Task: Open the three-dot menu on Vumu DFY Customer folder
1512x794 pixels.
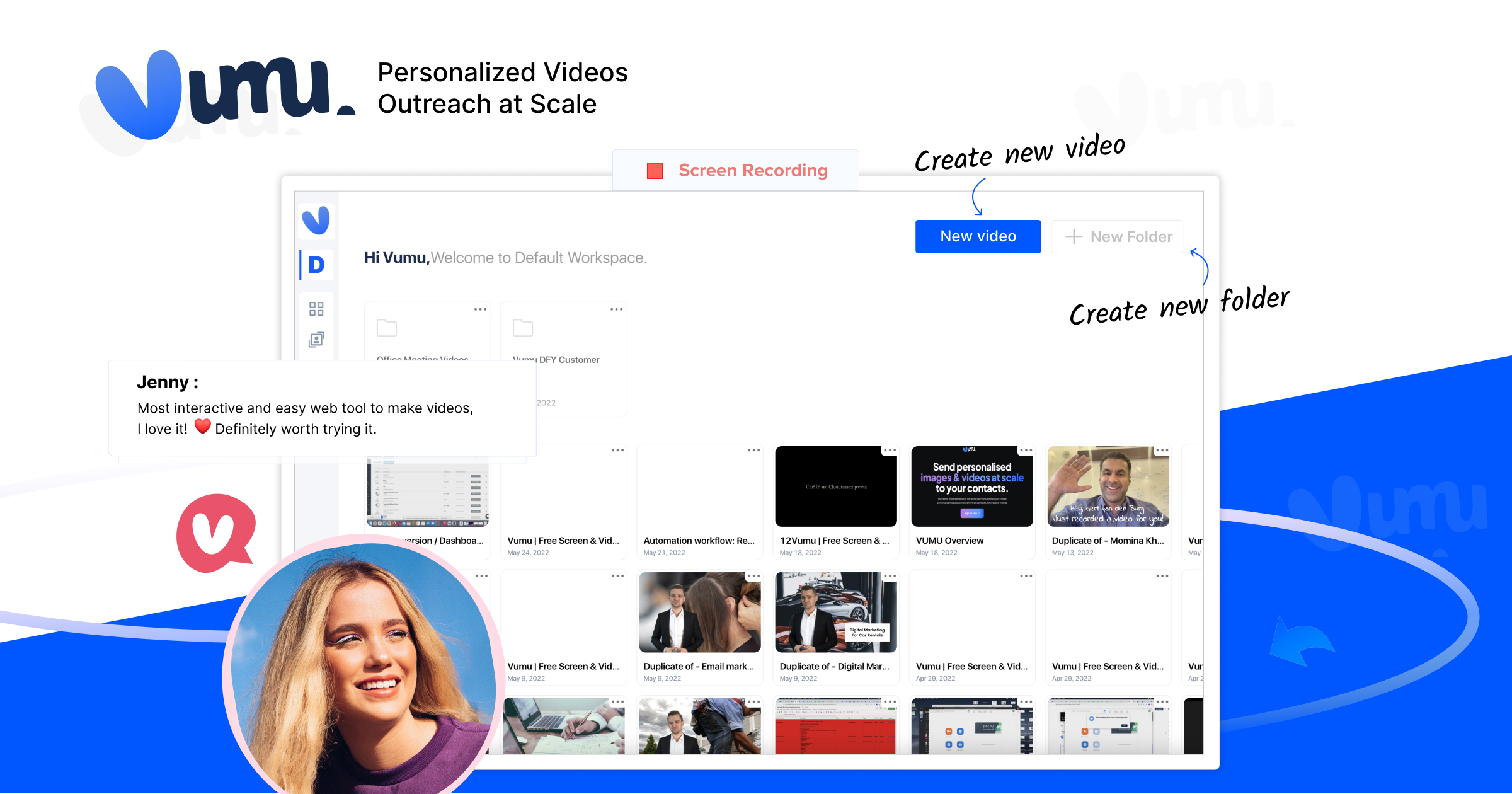Action: (616, 309)
